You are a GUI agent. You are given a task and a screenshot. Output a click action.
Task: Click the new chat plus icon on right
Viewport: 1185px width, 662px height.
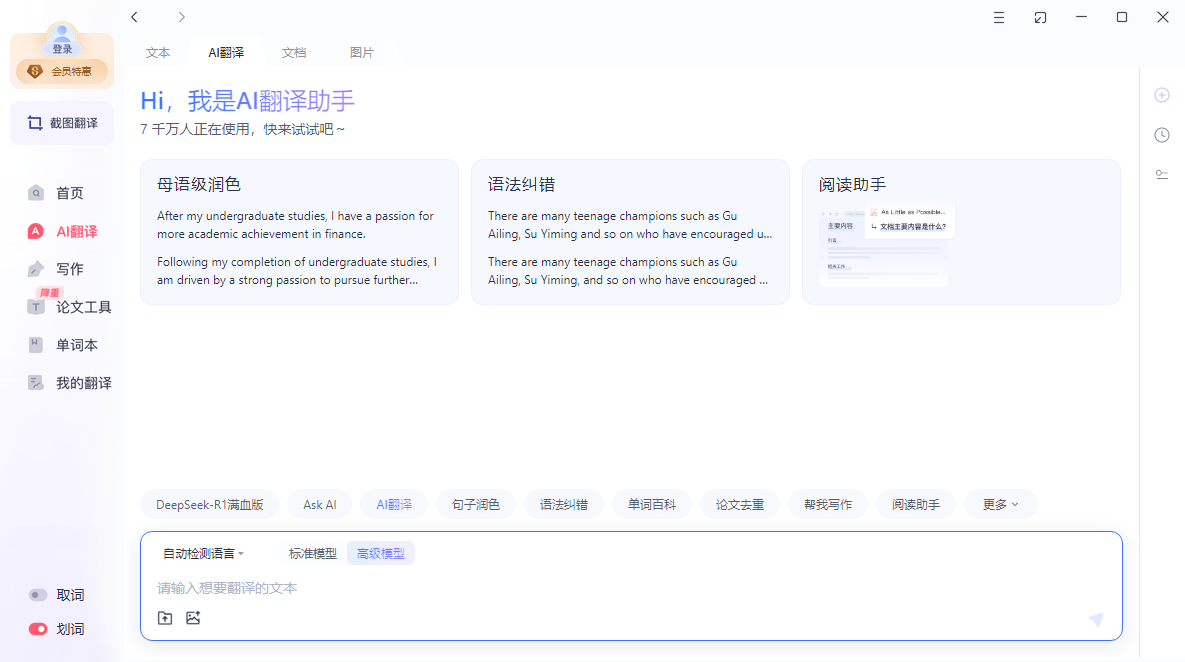(x=1161, y=95)
